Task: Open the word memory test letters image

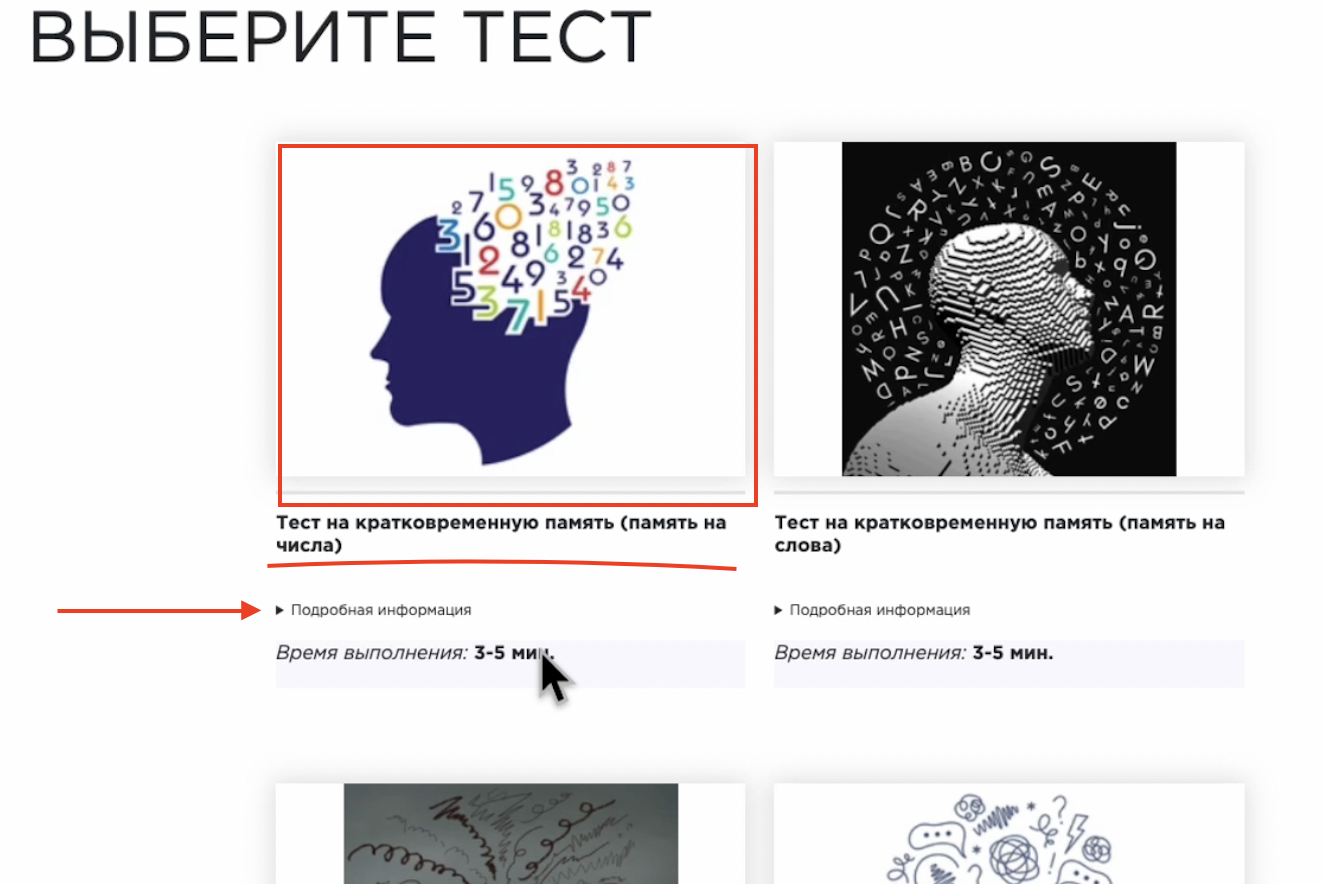Action: (x=1009, y=309)
